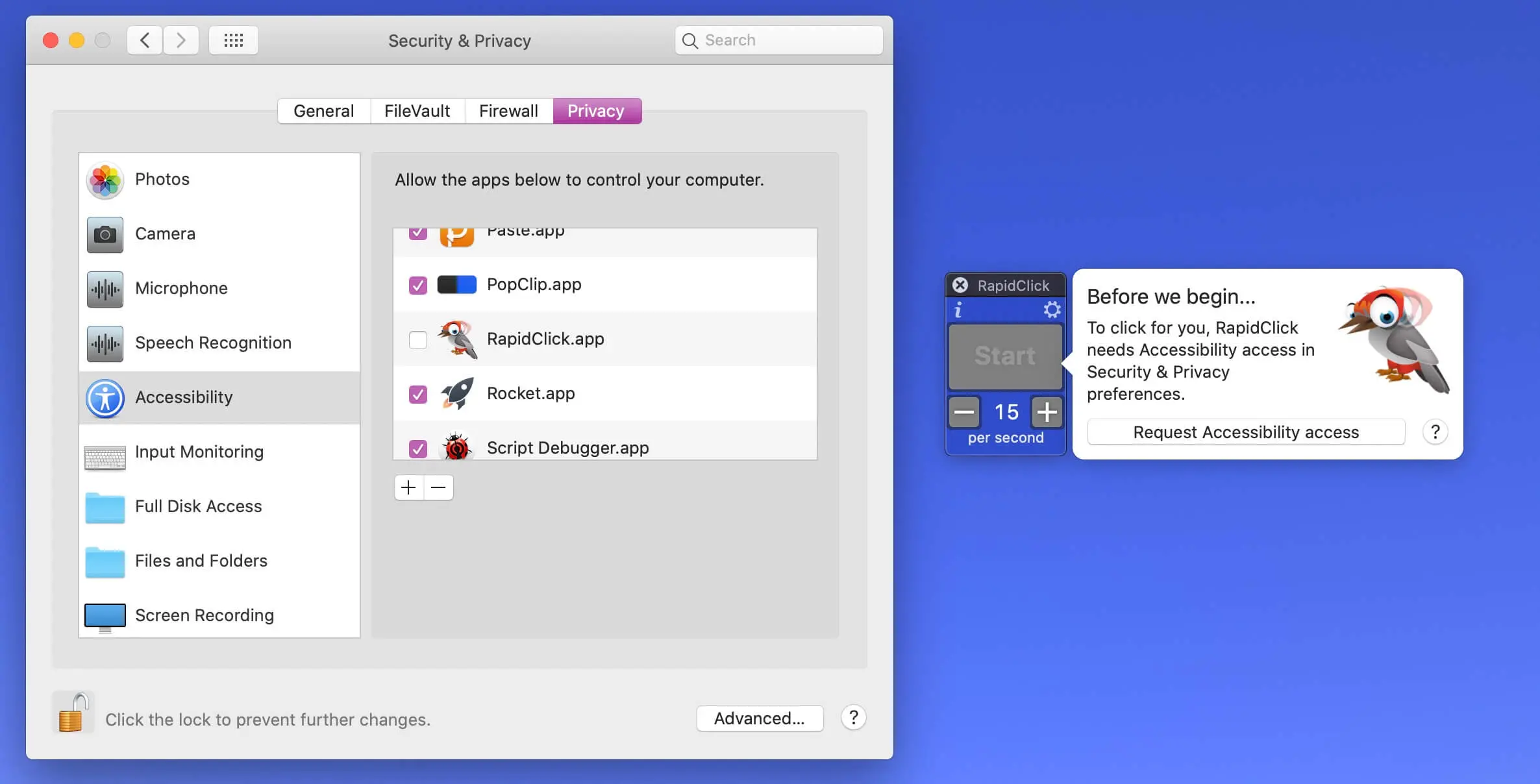
Task: Add an app with the plus button
Action: point(408,487)
